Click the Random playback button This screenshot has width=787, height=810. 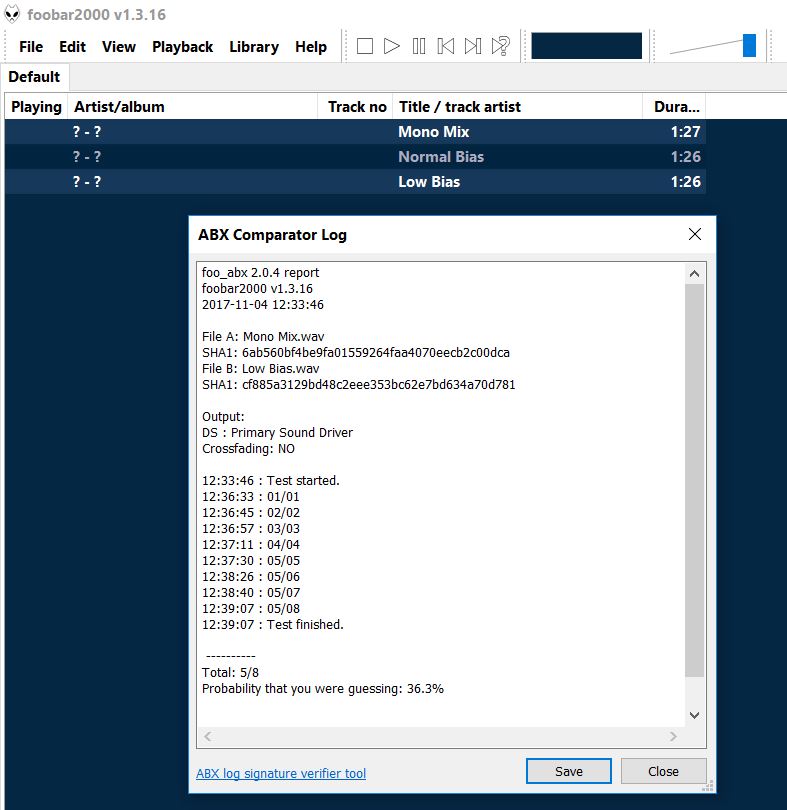pyautogui.click(x=500, y=46)
